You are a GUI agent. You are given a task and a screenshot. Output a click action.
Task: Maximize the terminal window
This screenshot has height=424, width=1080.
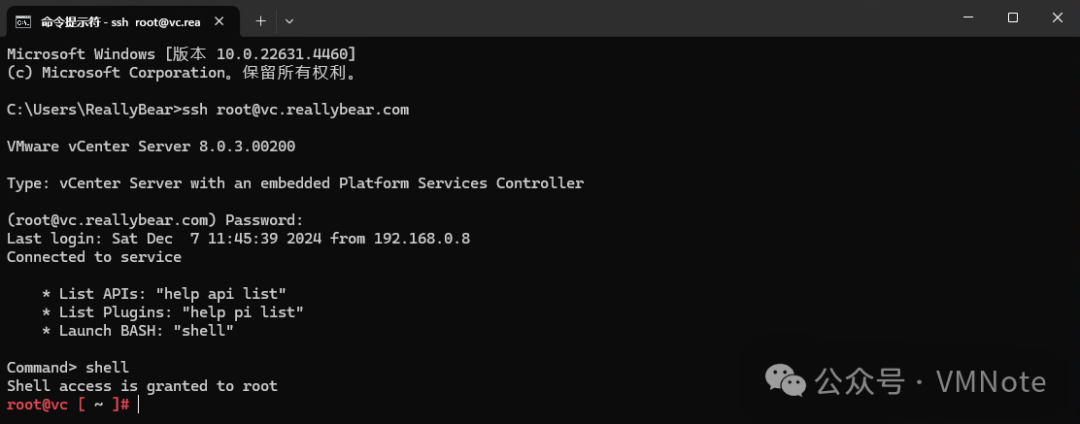pyautogui.click(x=1012, y=18)
